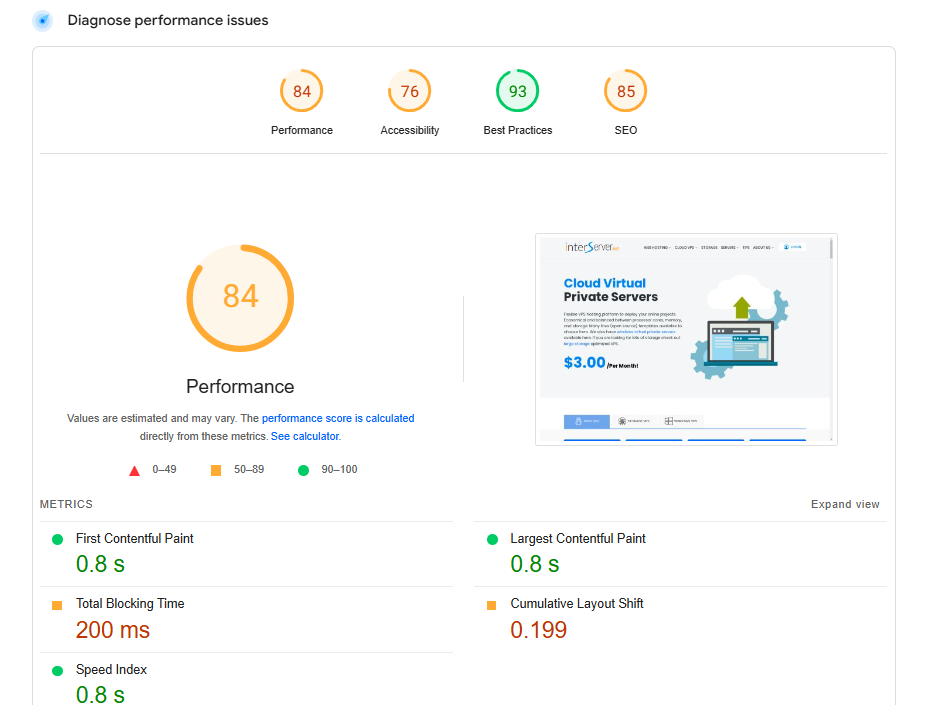The width and height of the screenshot is (929, 705).
Task: Click the 0.8 s Speed Index value
Action: (100, 694)
